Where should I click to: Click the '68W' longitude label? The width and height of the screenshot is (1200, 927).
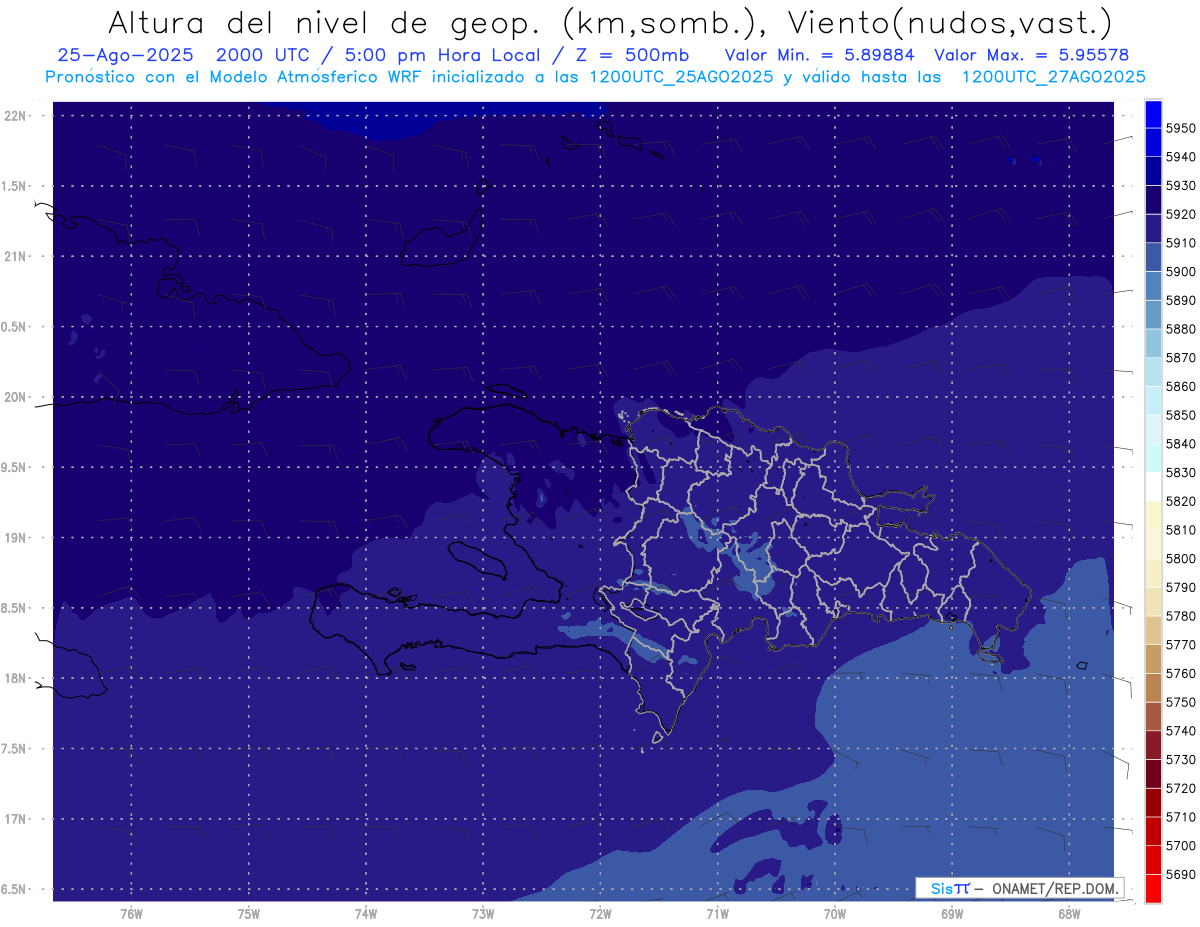coord(1069,914)
